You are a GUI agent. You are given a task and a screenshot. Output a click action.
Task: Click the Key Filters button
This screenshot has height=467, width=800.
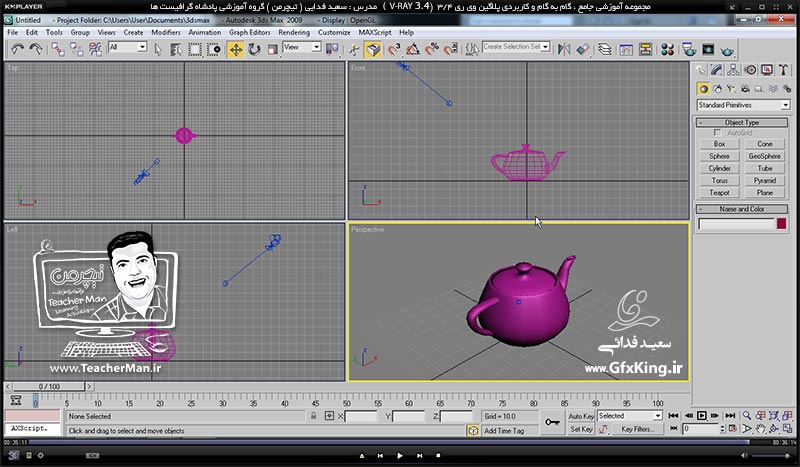tap(638, 429)
